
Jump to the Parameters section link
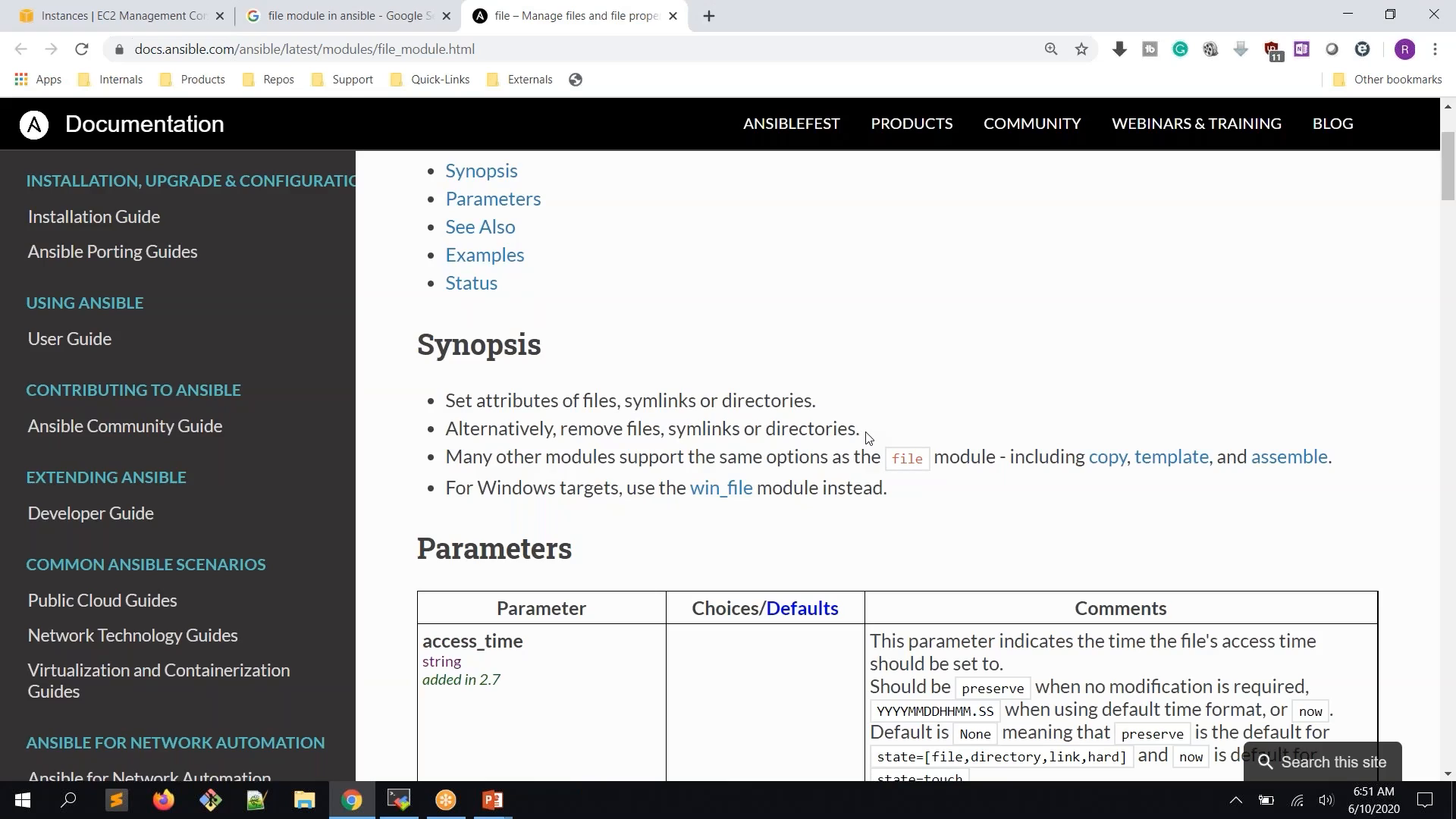point(493,199)
